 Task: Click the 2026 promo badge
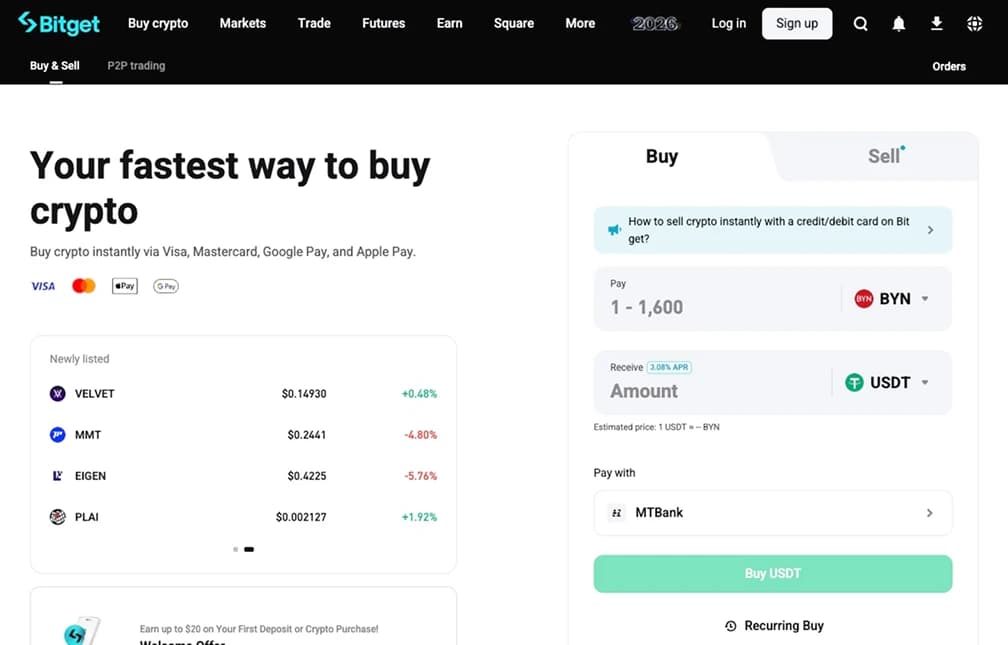pos(655,24)
